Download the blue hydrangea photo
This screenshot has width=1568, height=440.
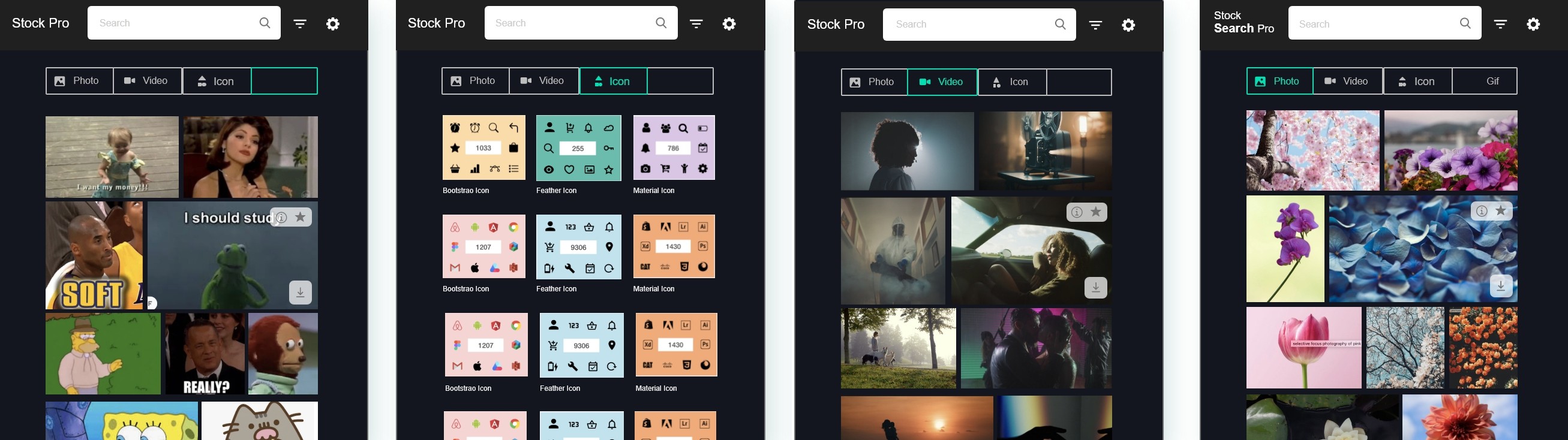click(1501, 285)
